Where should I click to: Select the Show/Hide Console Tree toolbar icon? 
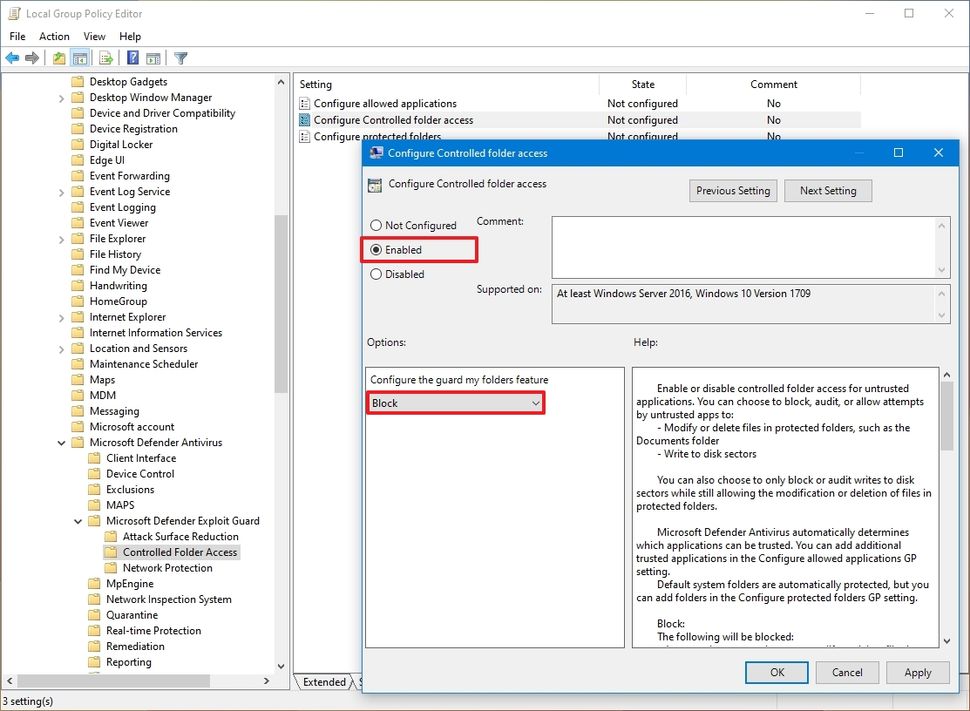tap(81, 57)
